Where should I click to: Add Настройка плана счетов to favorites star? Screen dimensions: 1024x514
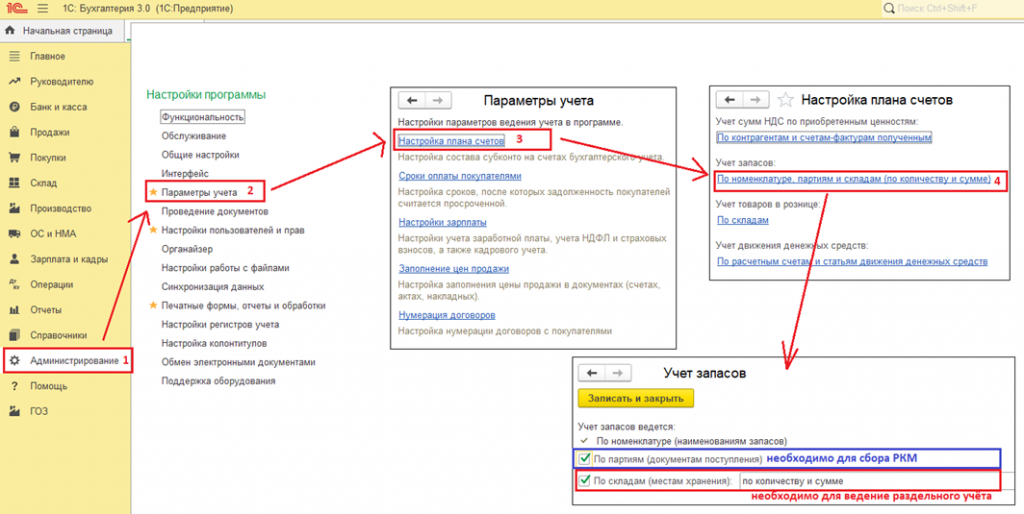point(787,100)
